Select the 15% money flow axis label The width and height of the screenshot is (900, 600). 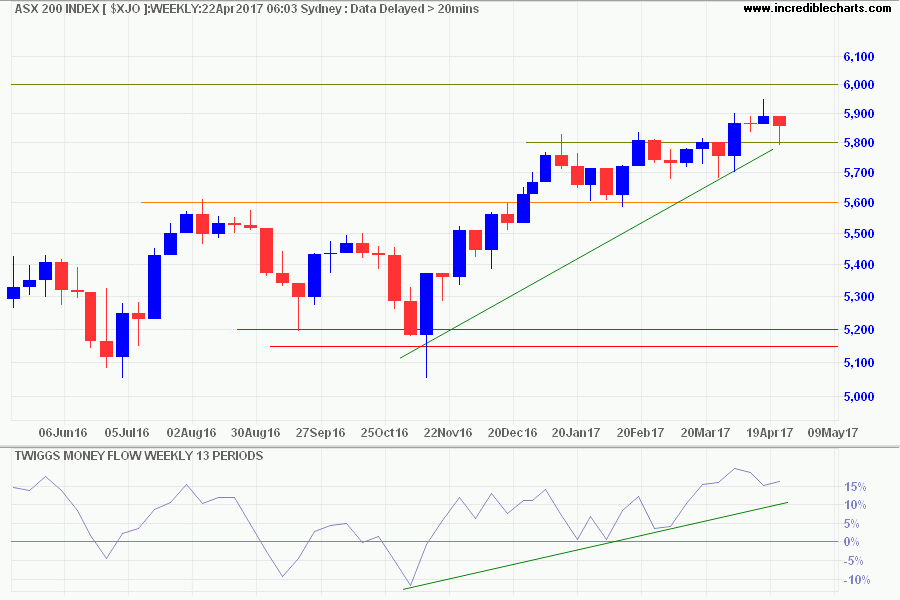[855, 487]
